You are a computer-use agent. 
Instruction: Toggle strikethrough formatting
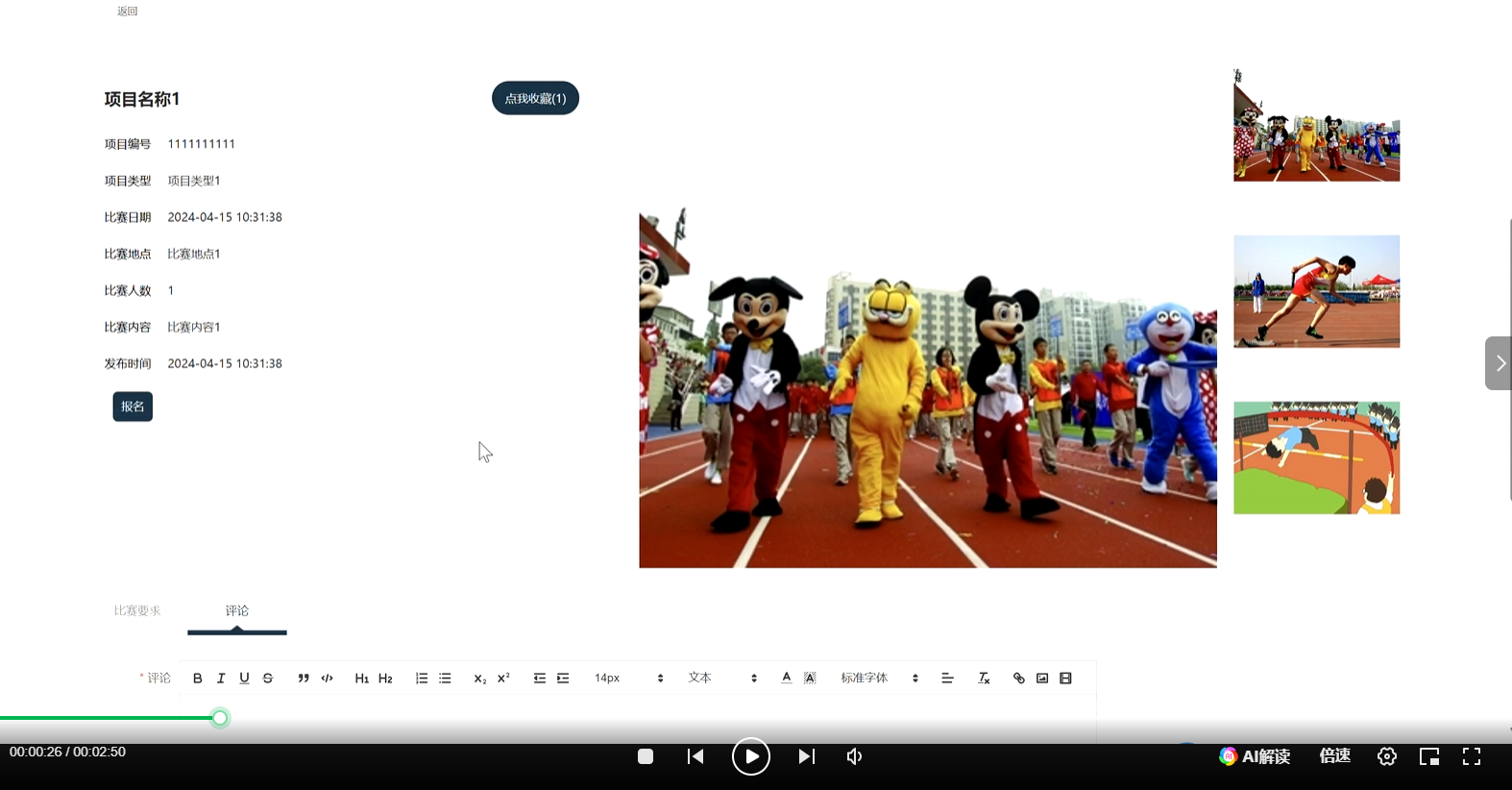[268, 679]
